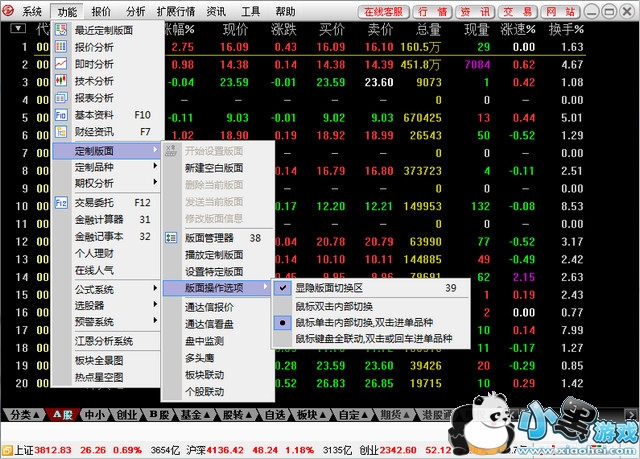This screenshot has height=459, width=640.
Task: Choose 金融记事本 menu entry
Action: pyautogui.click(x=106, y=236)
